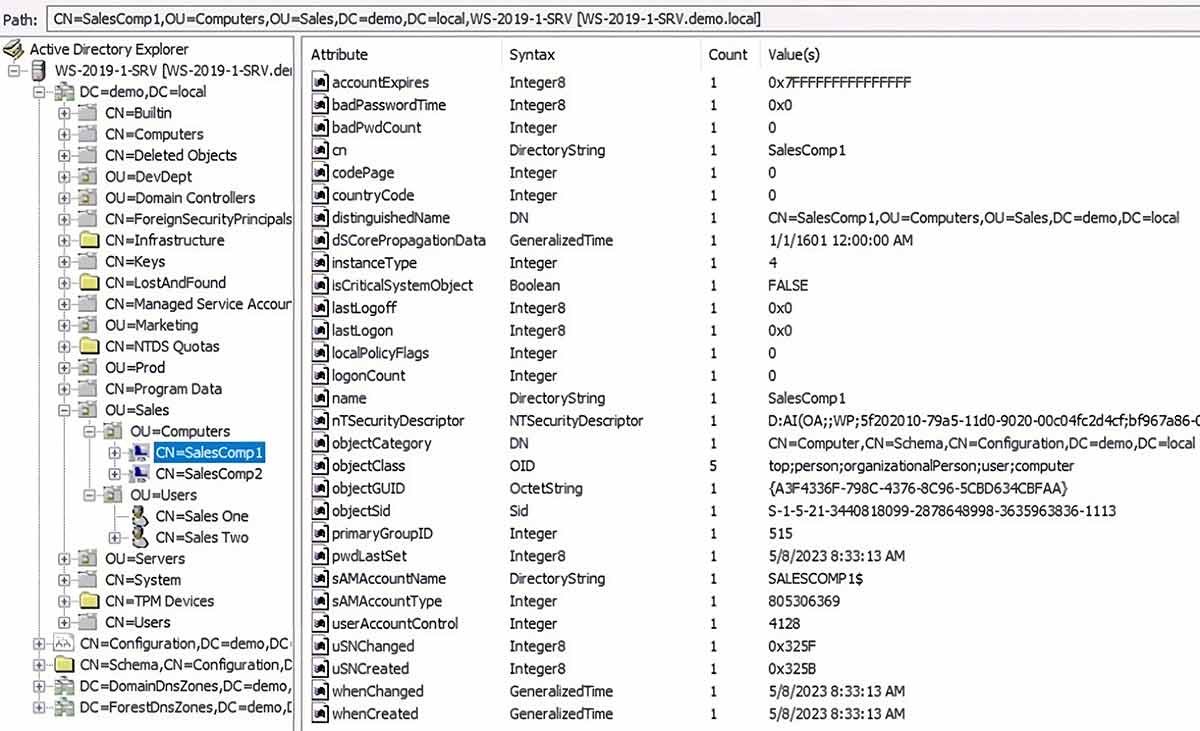Select the objectClass attribute row
The height and width of the screenshot is (731, 1200).
point(751,466)
